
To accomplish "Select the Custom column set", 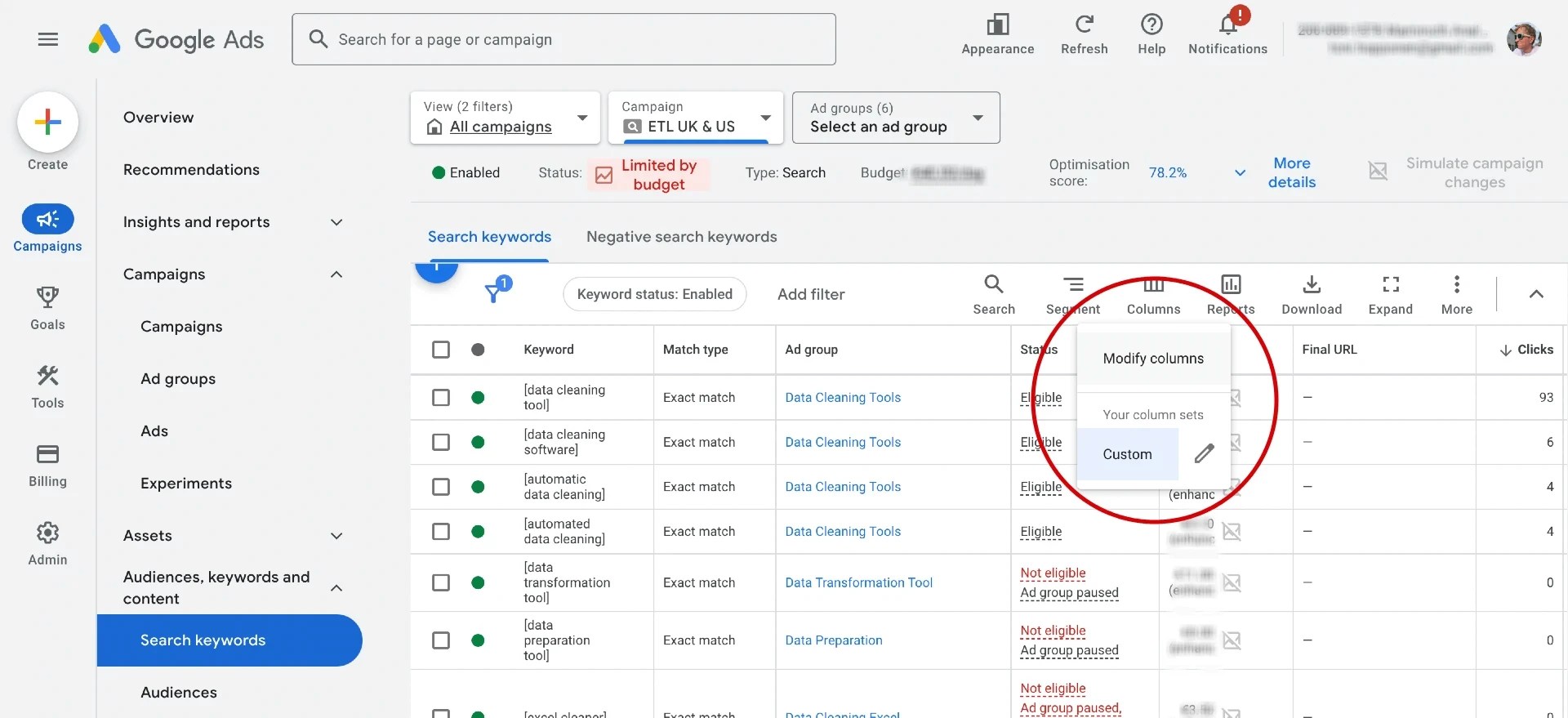I will [1127, 454].
